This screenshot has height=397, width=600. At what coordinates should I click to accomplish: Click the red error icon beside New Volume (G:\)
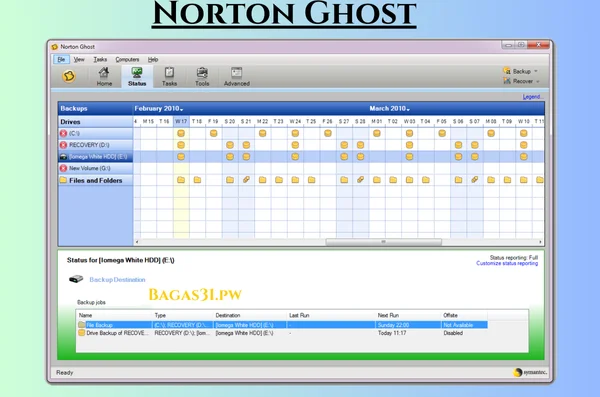[x=64, y=168]
